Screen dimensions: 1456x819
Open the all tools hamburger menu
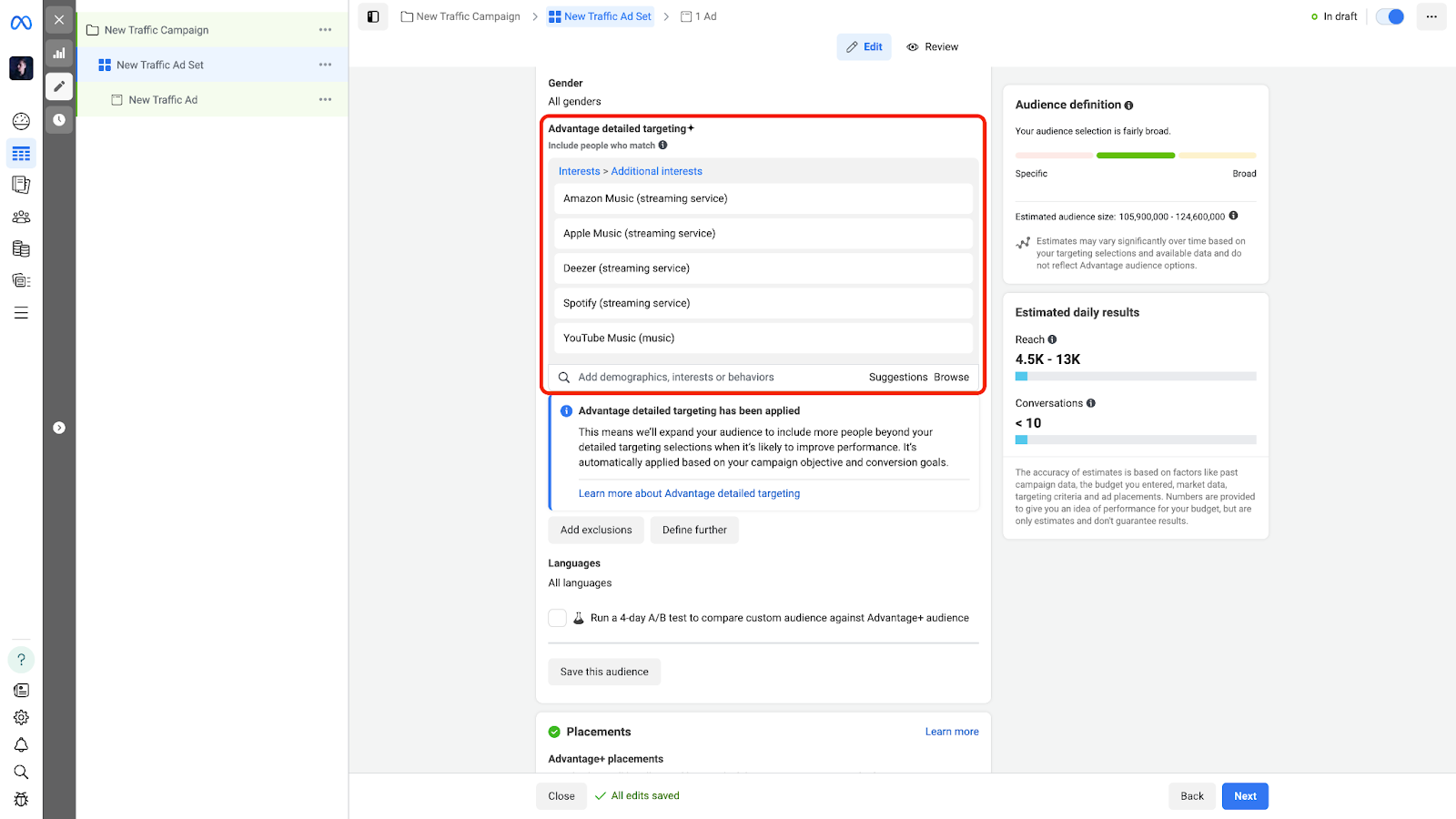[21, 313]
